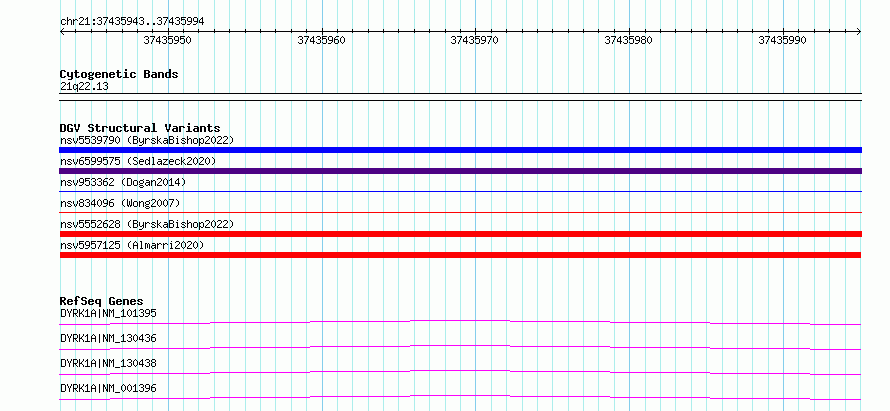The height and width of the screenshot is (411, 890).
Task: Open variant label nsv953362 (Dogan2014)
Action: (123, 182)
